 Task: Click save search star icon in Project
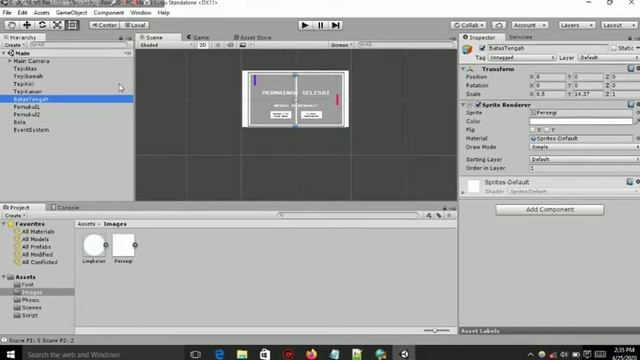[x=449, y=216]
